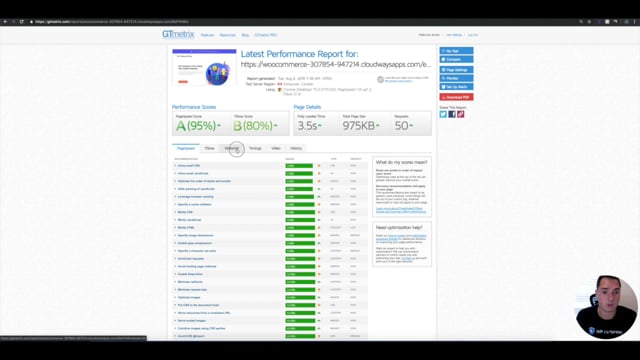The width and height of the screenshot is (640, 360).
Task: Share report via Twitter icon
Action: [443, 114]
